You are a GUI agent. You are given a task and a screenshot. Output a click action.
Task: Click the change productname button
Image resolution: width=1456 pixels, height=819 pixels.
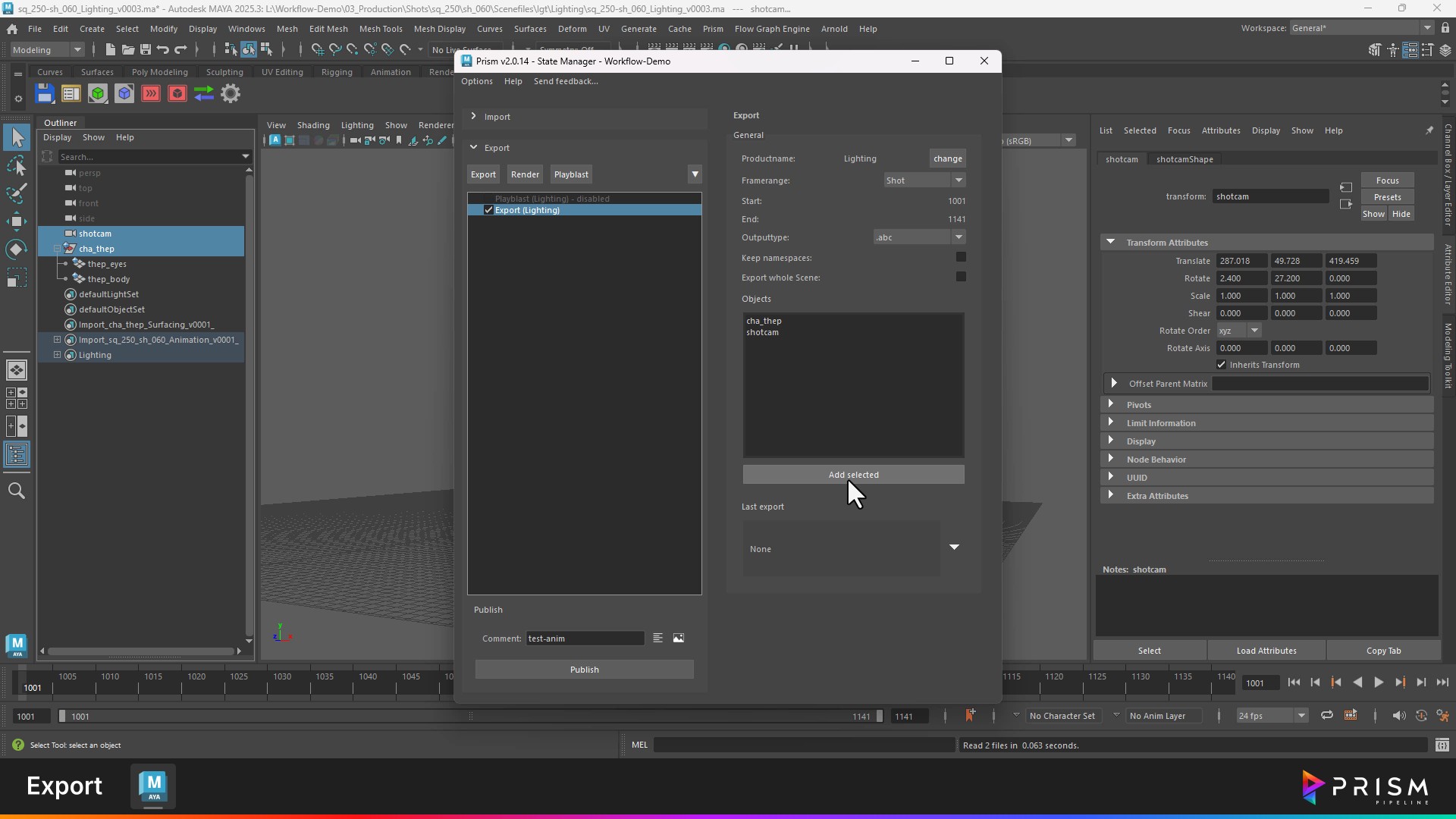(x=948, y=158)
